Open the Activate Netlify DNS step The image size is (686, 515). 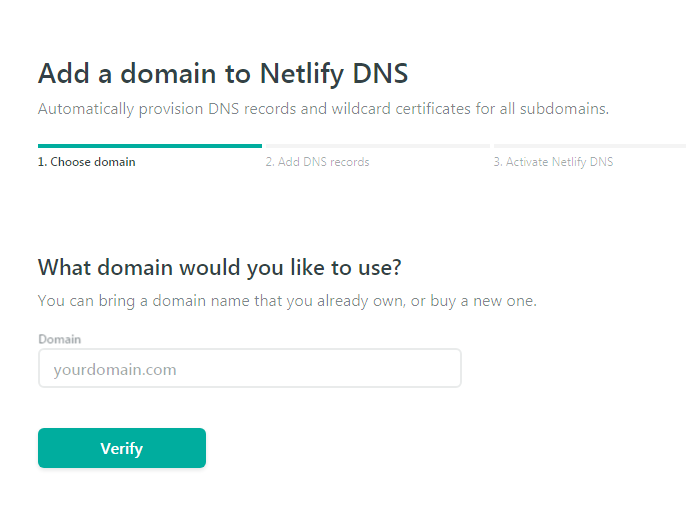point(553,162)
